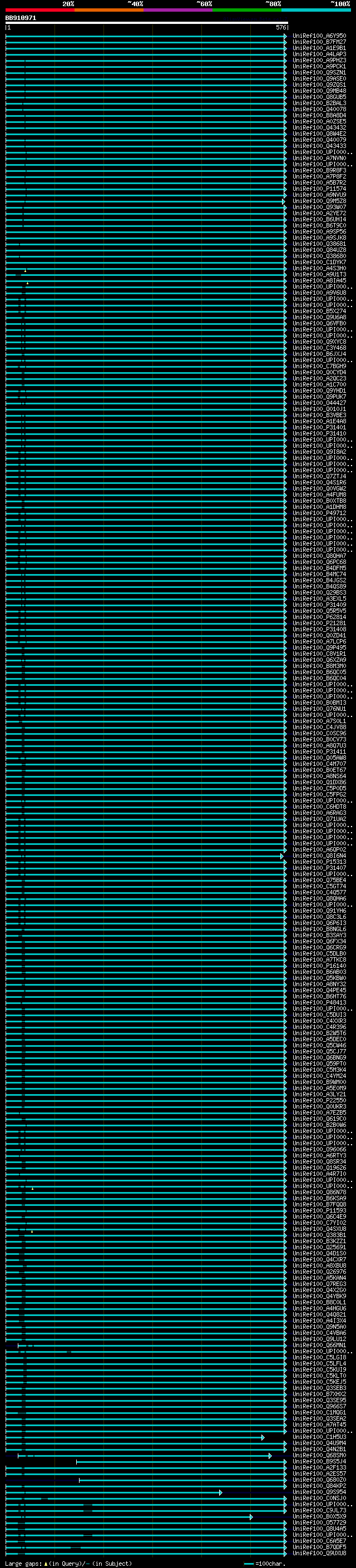Select the UniRef100_C1H5U3 label
The width and height of the screenshot is (356, 1568).
point(319,1437)
